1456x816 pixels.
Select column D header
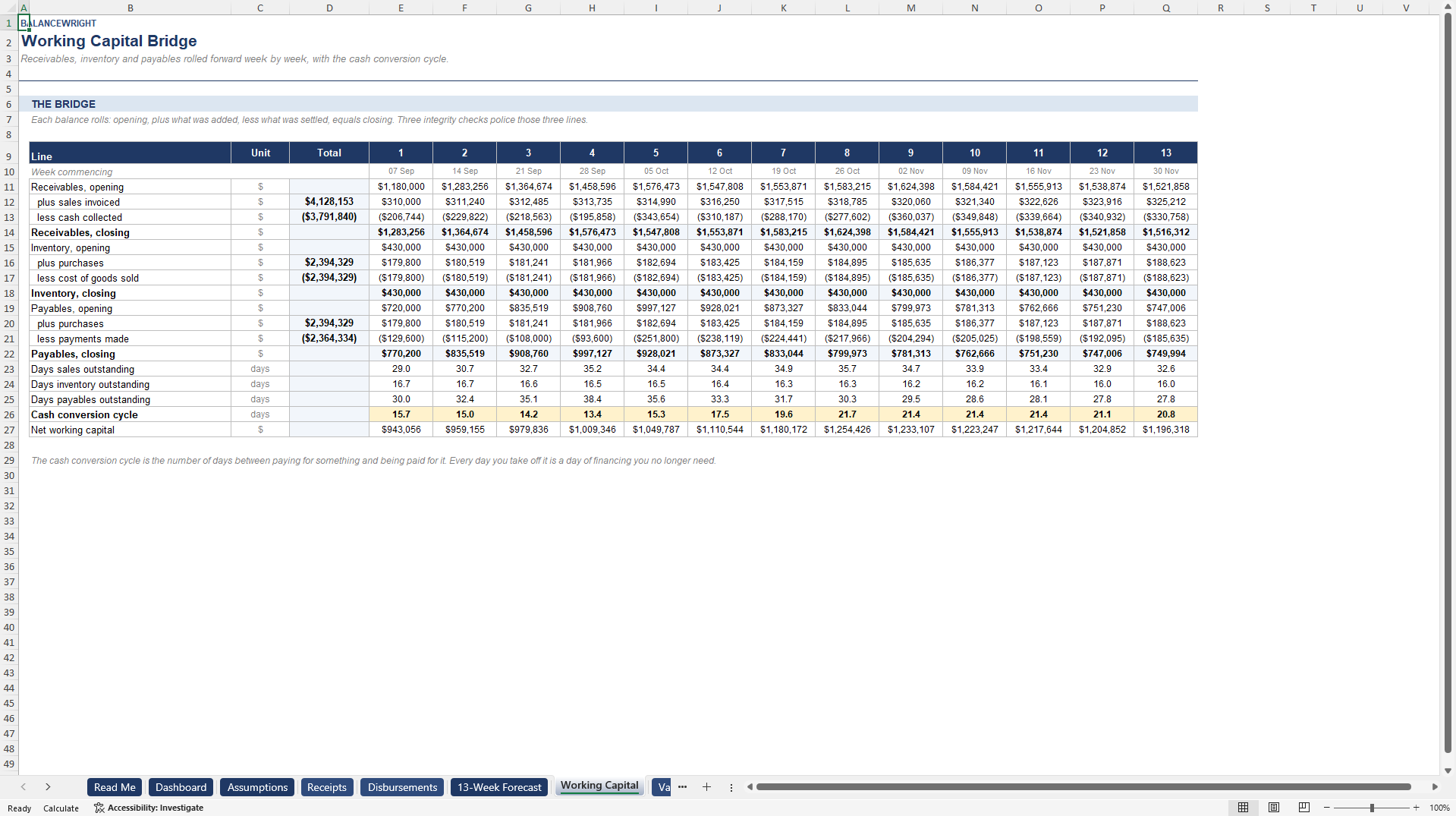329,8
